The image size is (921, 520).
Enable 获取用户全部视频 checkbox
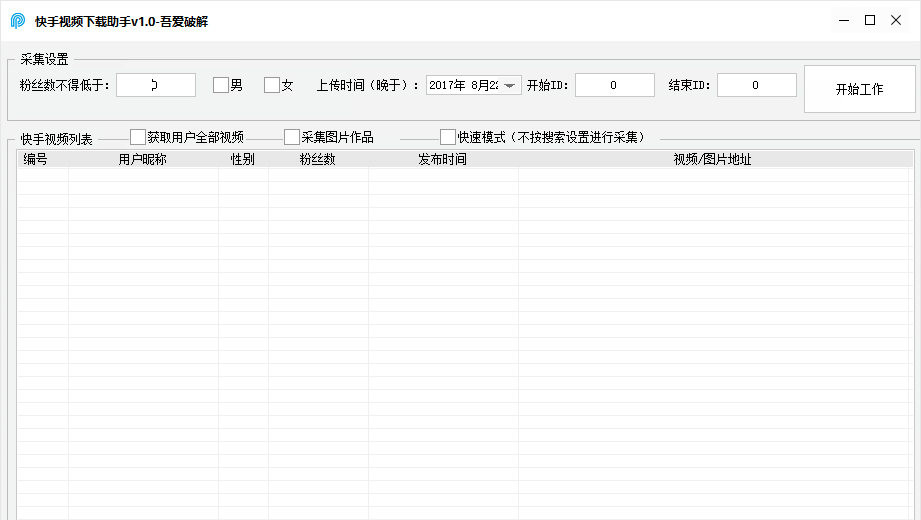(137, 137)
